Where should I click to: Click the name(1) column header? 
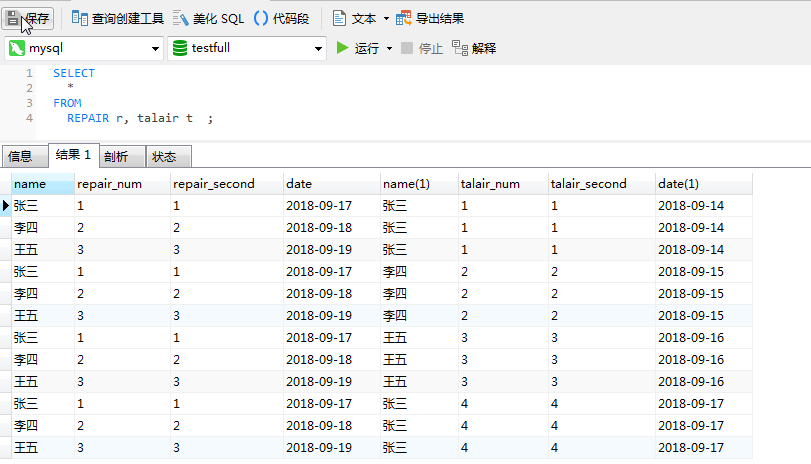point(419,184)
